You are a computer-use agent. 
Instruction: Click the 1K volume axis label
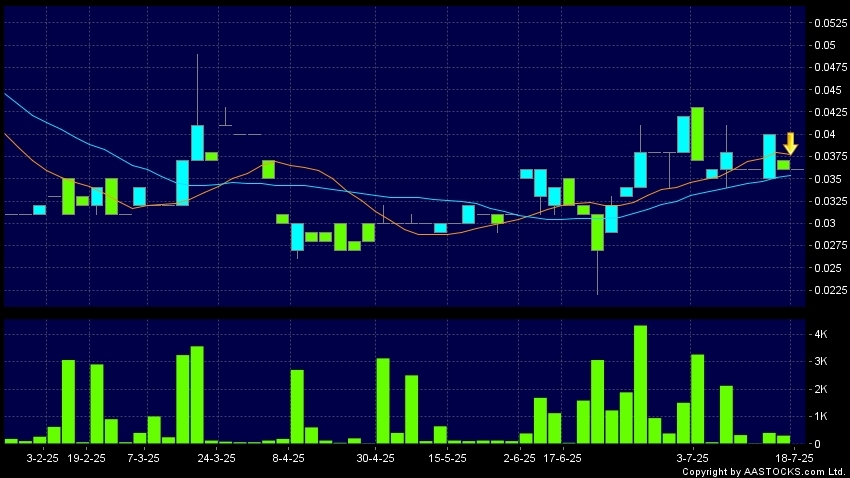pyautogui.click(x=821, y=416)
